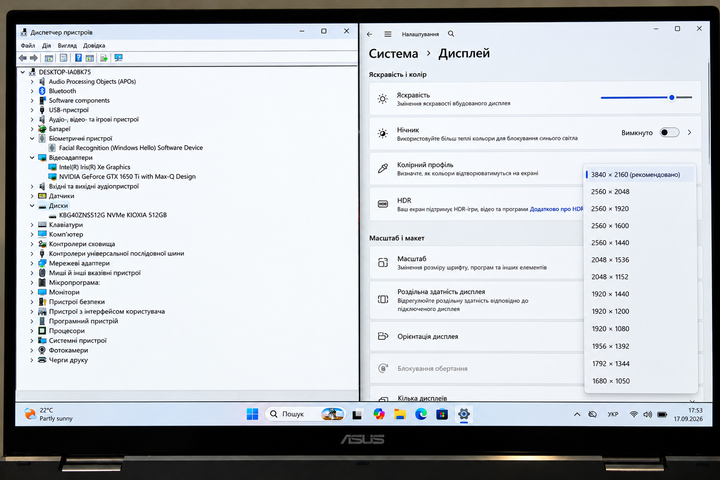Open the Дія menu

coord(46,45)
